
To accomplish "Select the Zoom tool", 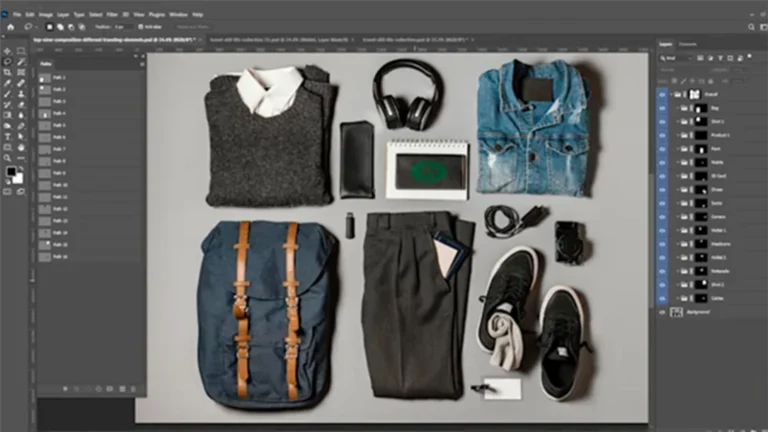I will tap(7, 158).
